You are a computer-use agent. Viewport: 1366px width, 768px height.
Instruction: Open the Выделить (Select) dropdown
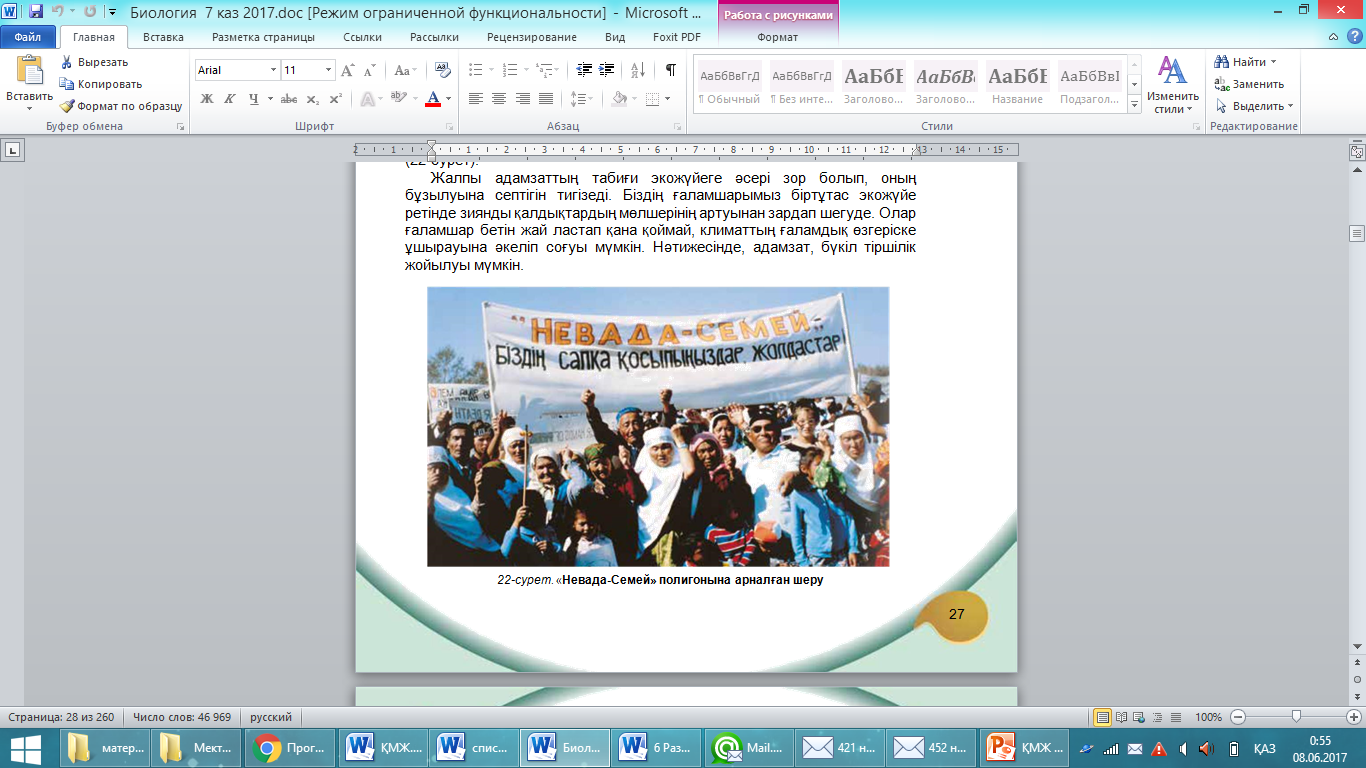click(1254, 106)
